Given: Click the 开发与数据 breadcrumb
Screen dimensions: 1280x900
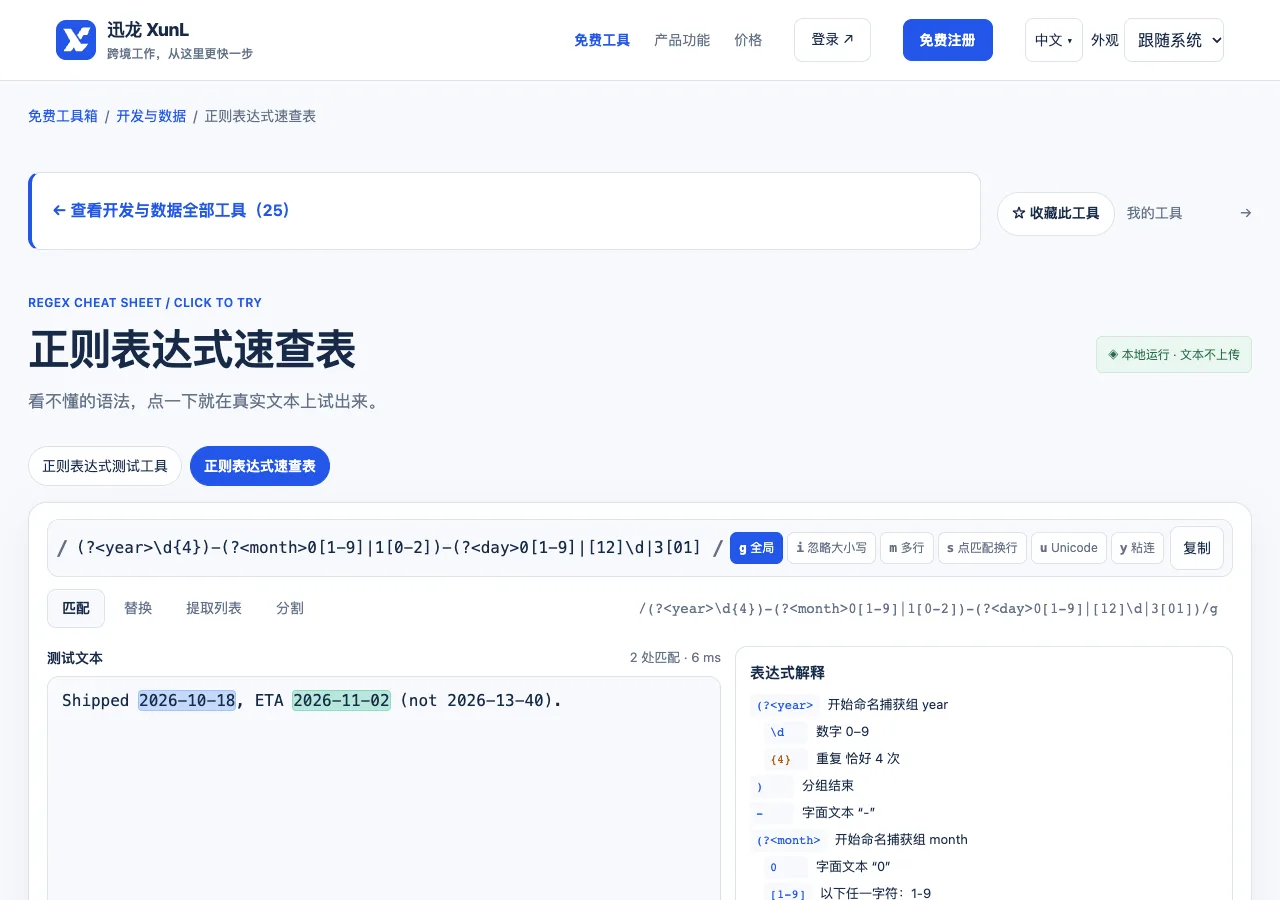Looking at the screenshot, I should point(151,116).
